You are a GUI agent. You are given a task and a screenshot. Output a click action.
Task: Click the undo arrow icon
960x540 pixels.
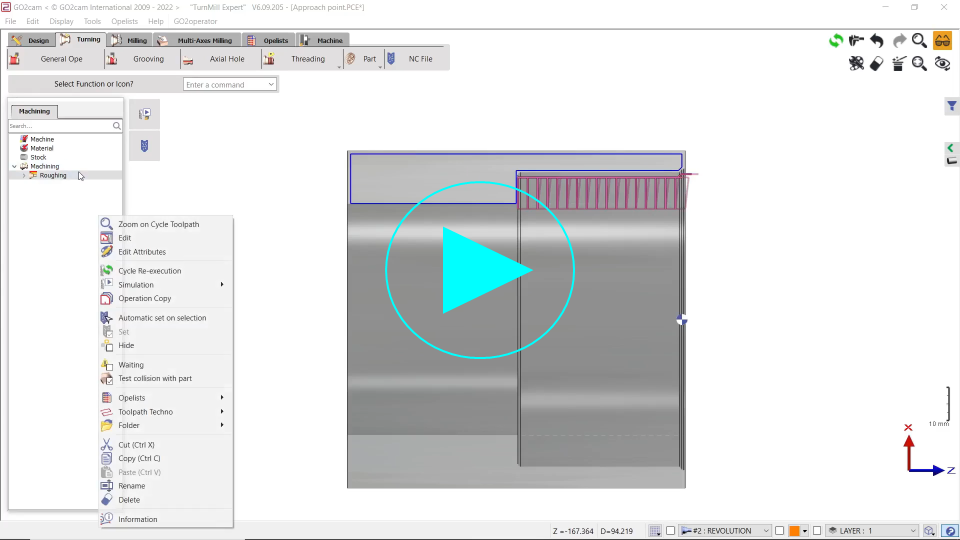[877, 41]
